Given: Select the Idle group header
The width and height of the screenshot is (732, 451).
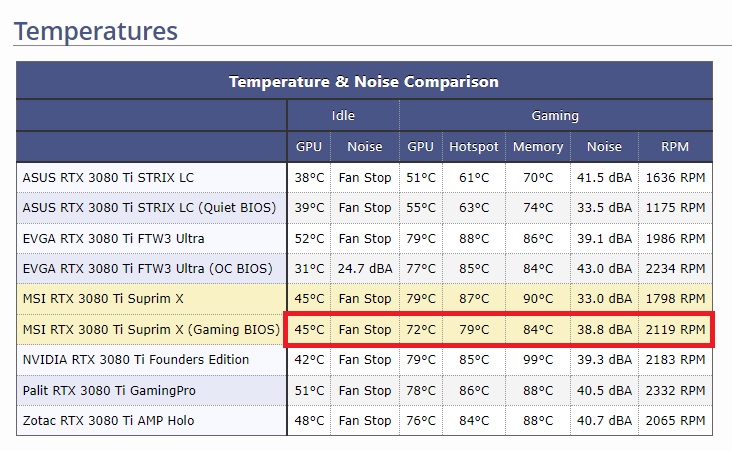Looking at the screenshot, I should tap(343, 116).
